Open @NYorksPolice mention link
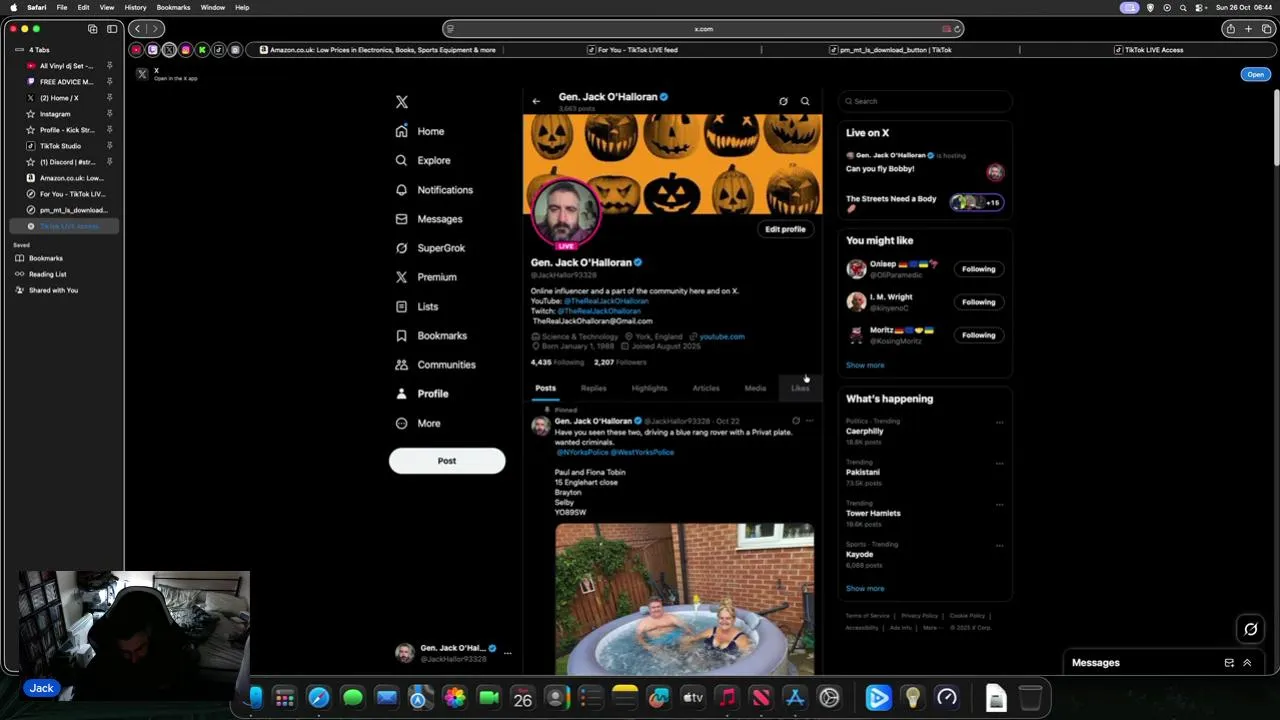Screen dimensions: 1280x720 pyautogui.click(x=581, y=452)
